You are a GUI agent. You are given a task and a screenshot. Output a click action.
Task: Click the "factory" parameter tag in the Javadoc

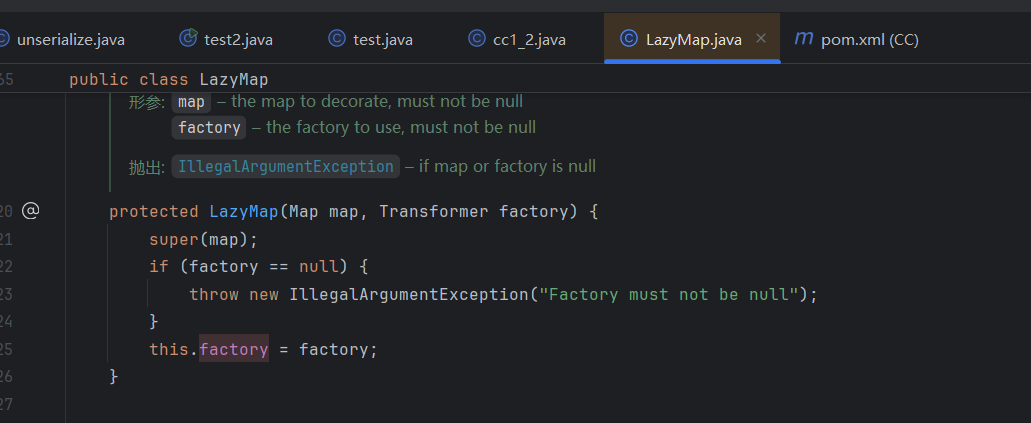[209, 128]
